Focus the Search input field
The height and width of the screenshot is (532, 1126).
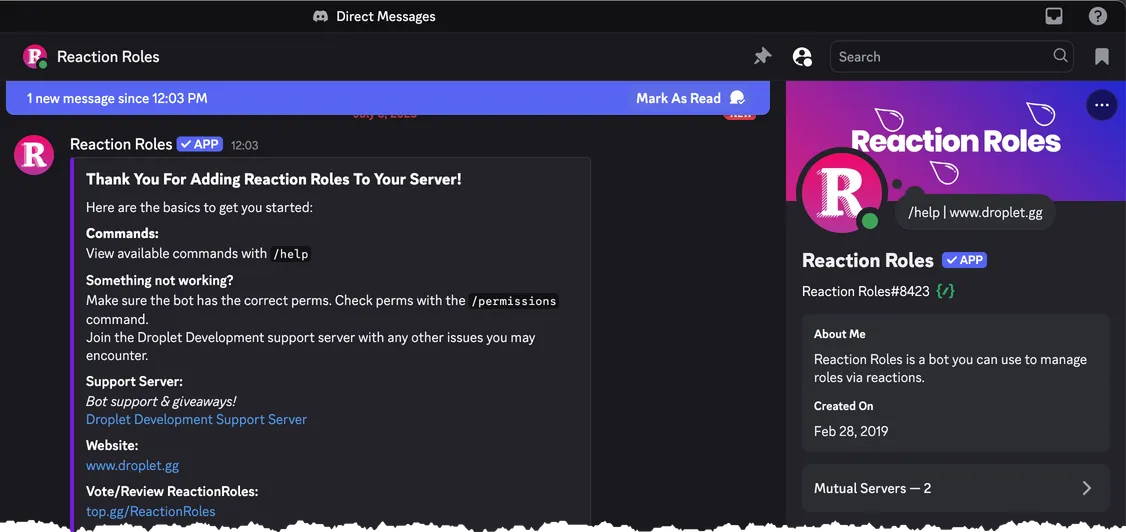[x=951, y=57]
